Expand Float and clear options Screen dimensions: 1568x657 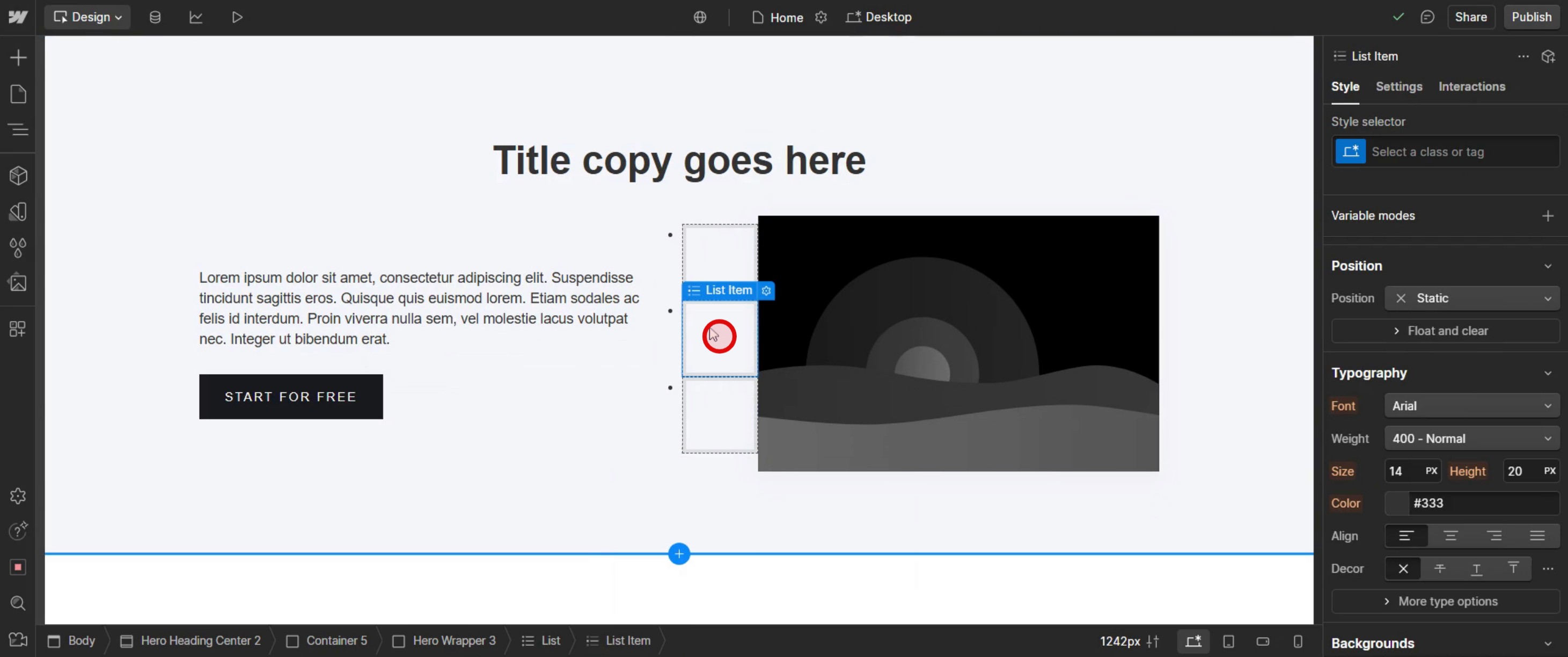[1445, 331]
